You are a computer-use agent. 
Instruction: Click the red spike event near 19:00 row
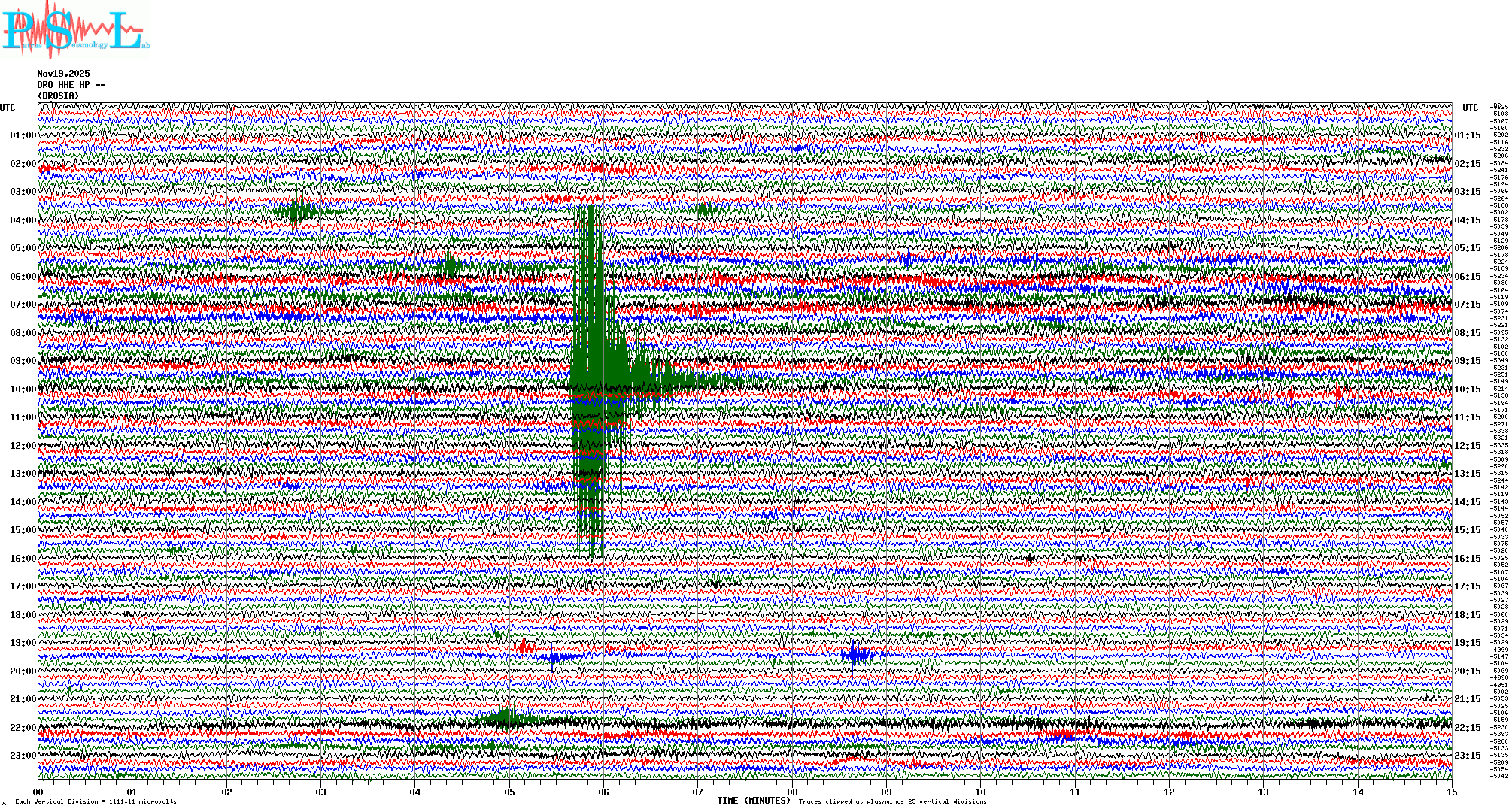(524, 647)
